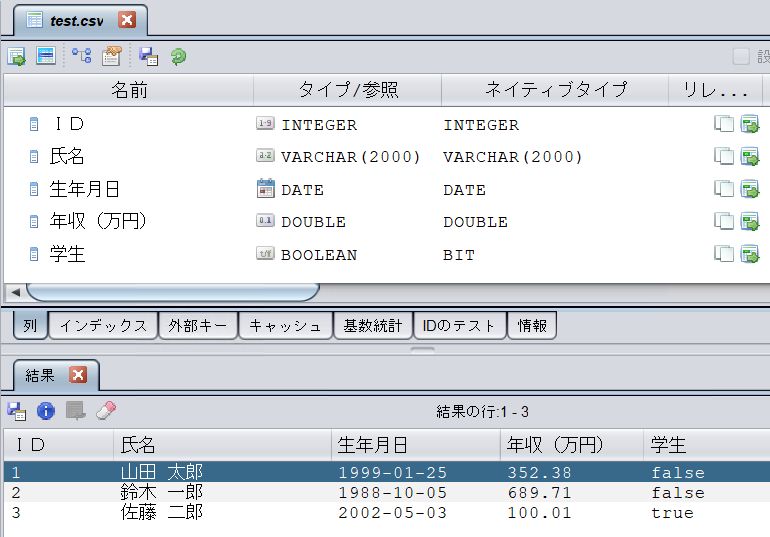The width and height of the screenshot is (770, 537).
Task: Switch to the 列 tab
Action: (x=30, y=325)
